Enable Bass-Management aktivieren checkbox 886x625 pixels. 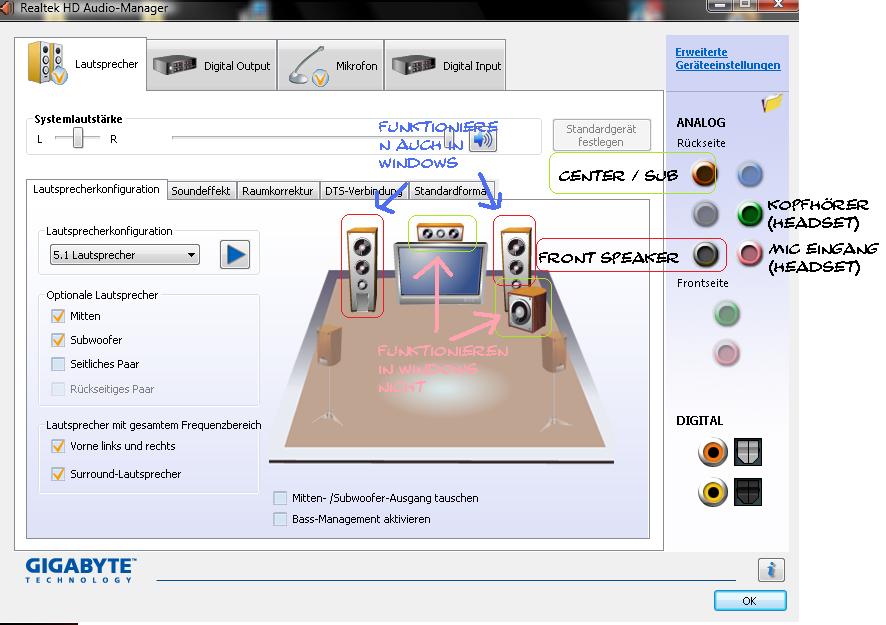[x=280, y=519]
